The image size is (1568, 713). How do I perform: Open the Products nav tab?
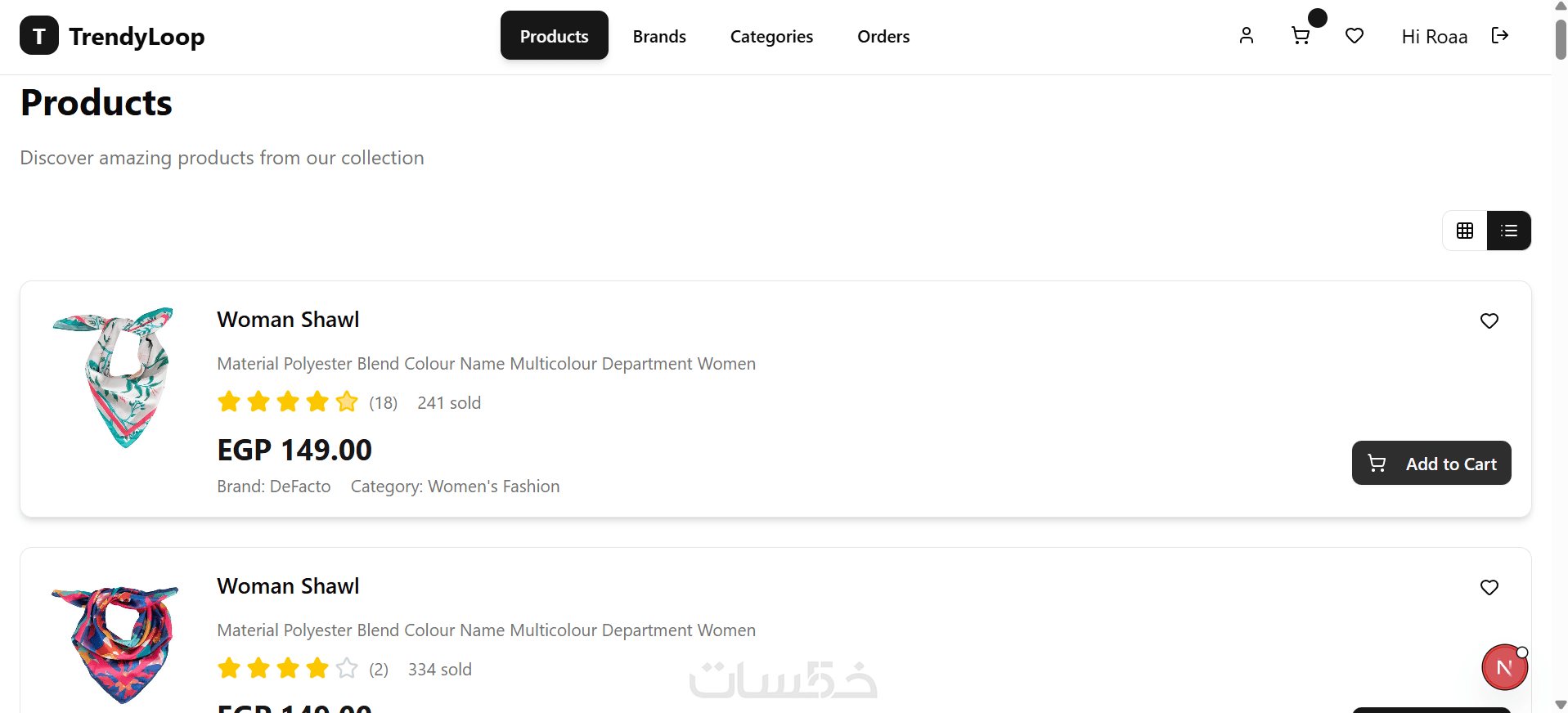(x=555, y=36)
